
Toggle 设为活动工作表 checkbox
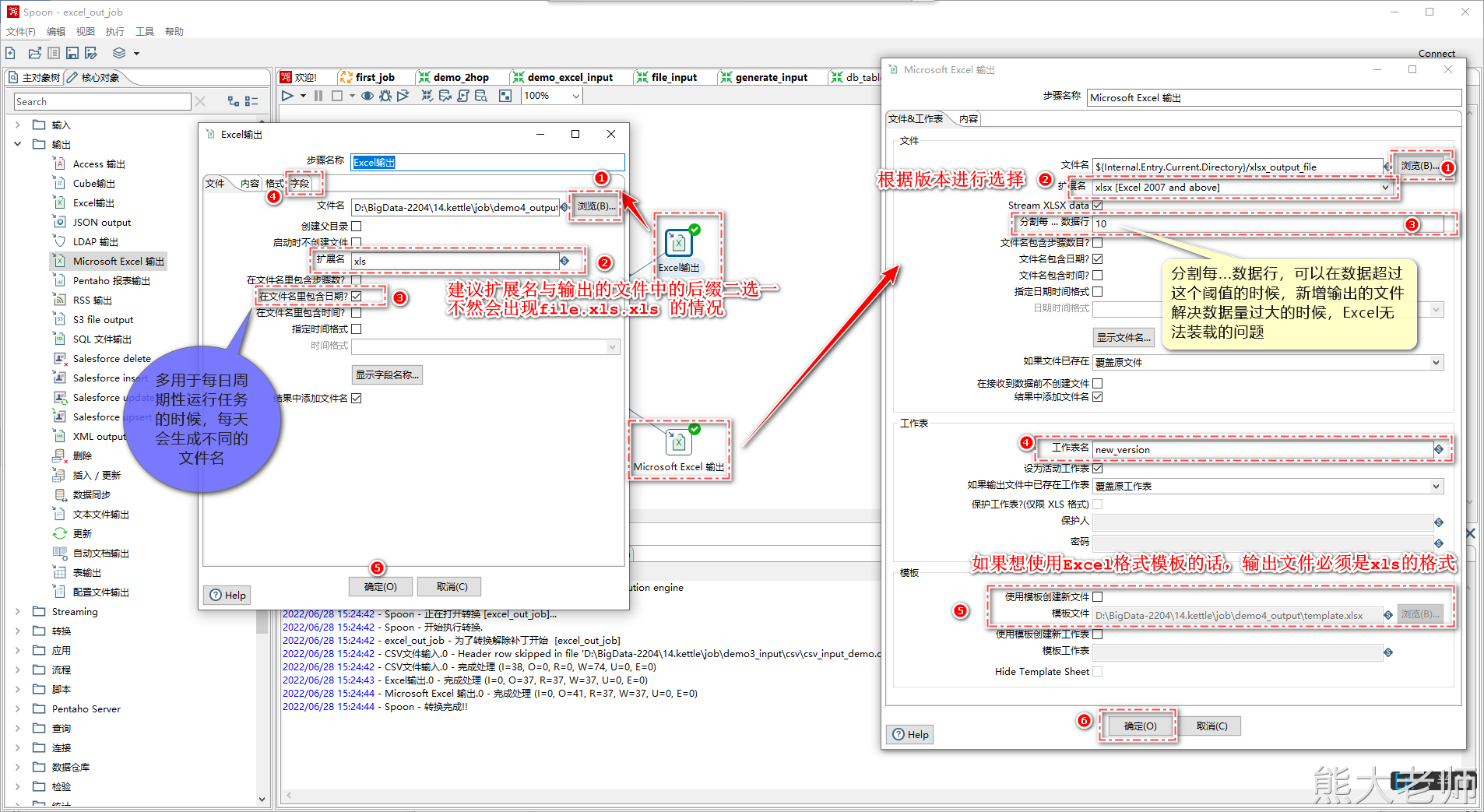pyautogui.click(x=1098, y=468)
